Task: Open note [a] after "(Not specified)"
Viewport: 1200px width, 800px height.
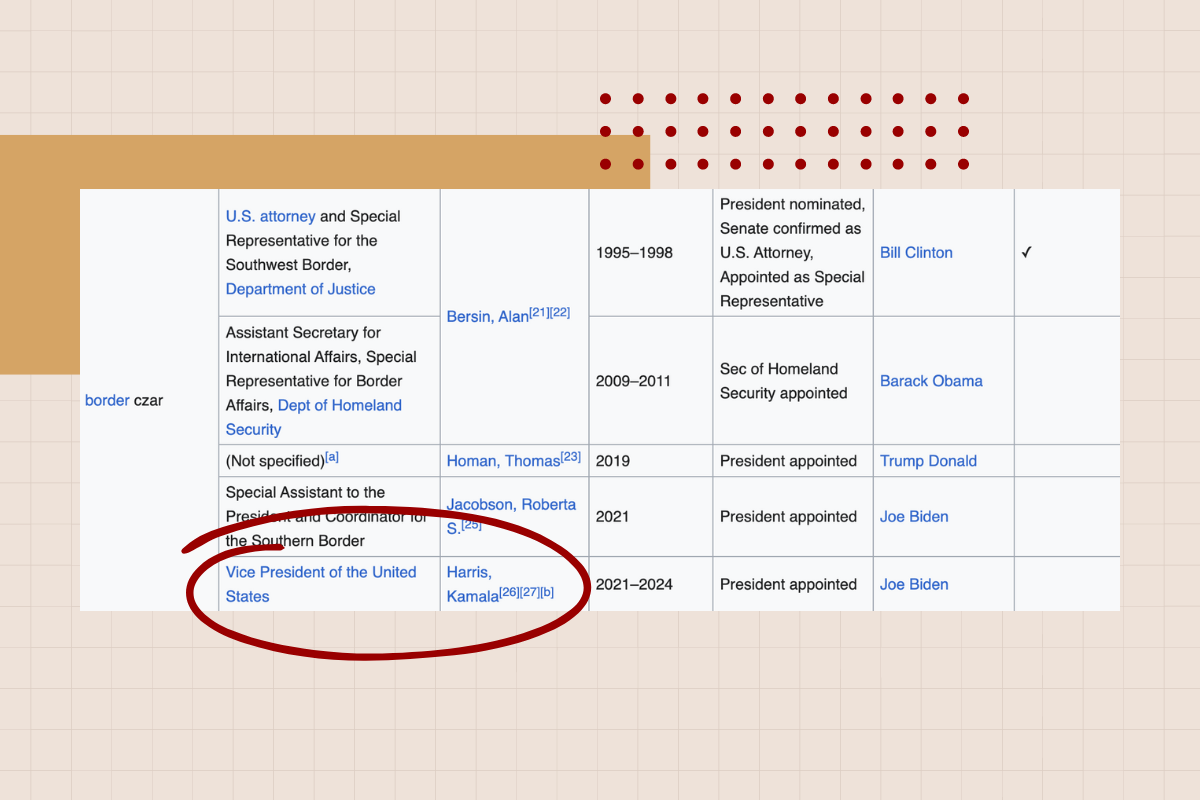Action: pyautogui.click(x=331, y=454)
